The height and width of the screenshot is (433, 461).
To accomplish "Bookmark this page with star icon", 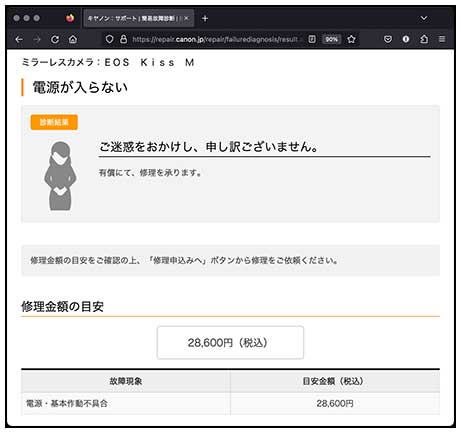I will click(351, 39).
